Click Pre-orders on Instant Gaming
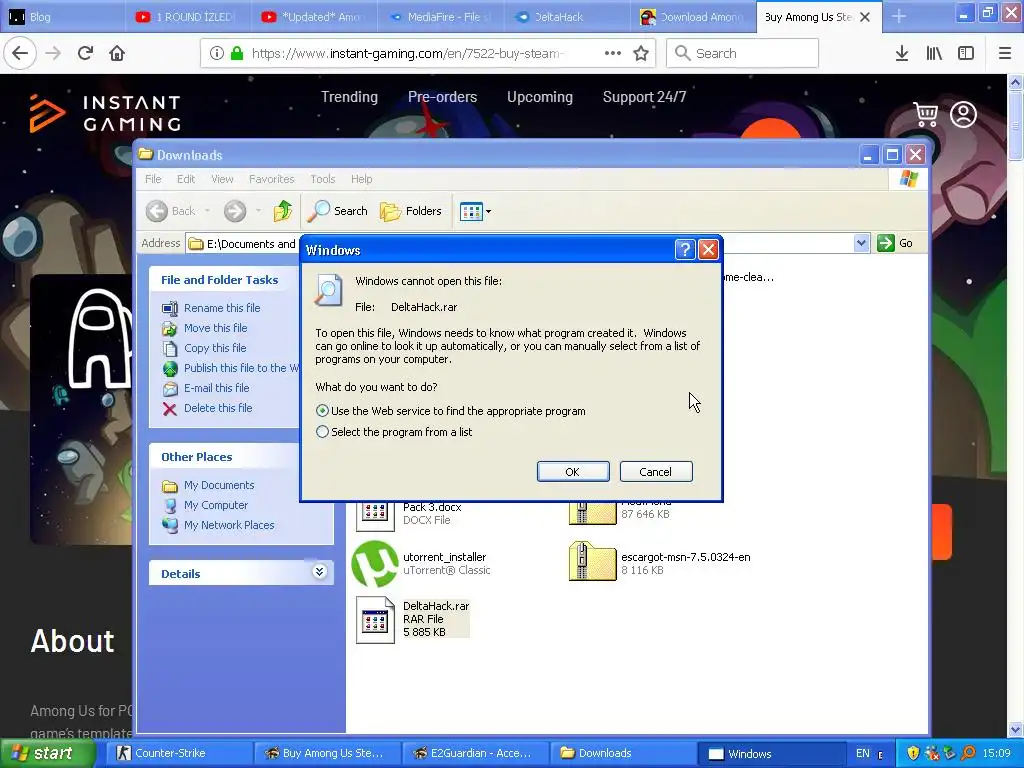 [x=443, y=97]
